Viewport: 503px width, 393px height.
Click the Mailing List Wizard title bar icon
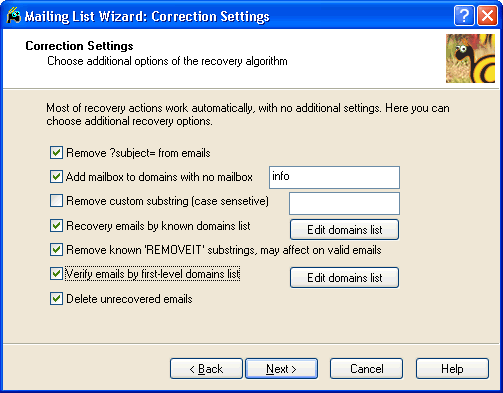click(14, 15)
